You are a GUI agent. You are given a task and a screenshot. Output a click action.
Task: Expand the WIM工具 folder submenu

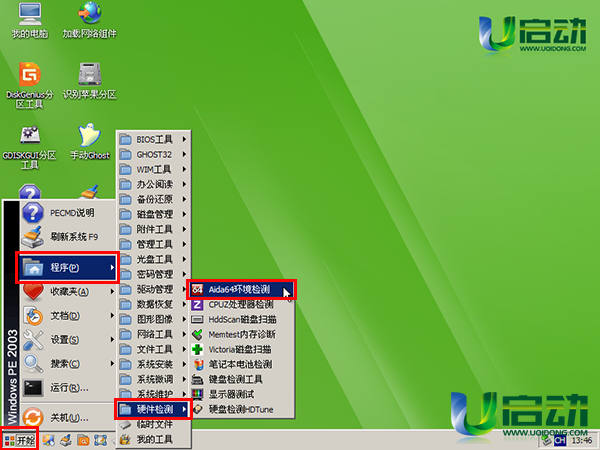(153, 169)
